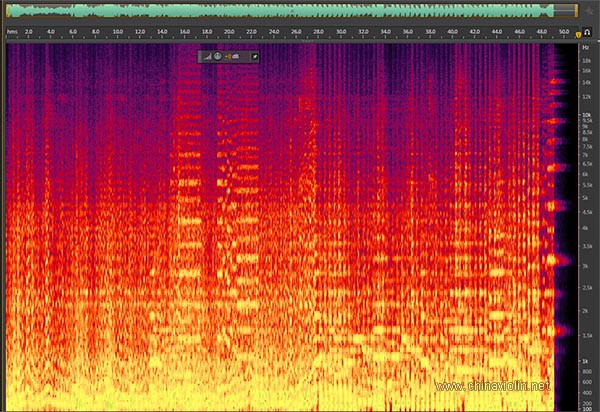Click the headphone icon beside the ruler
This screenshot has height=412, width=600.
pyautogui.click(x=588, y=32)
